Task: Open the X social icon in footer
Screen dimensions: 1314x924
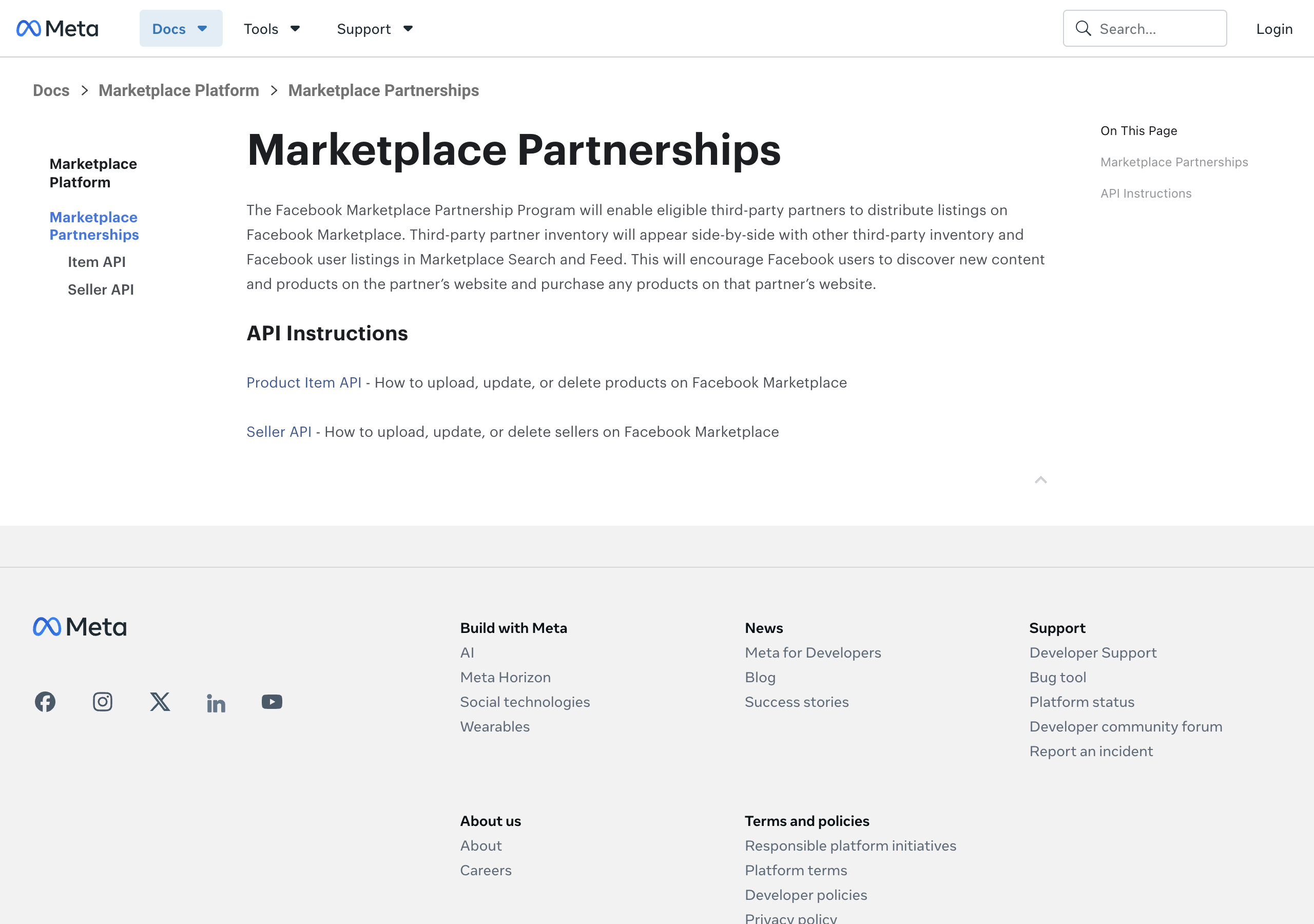Action: click(160, 702)
